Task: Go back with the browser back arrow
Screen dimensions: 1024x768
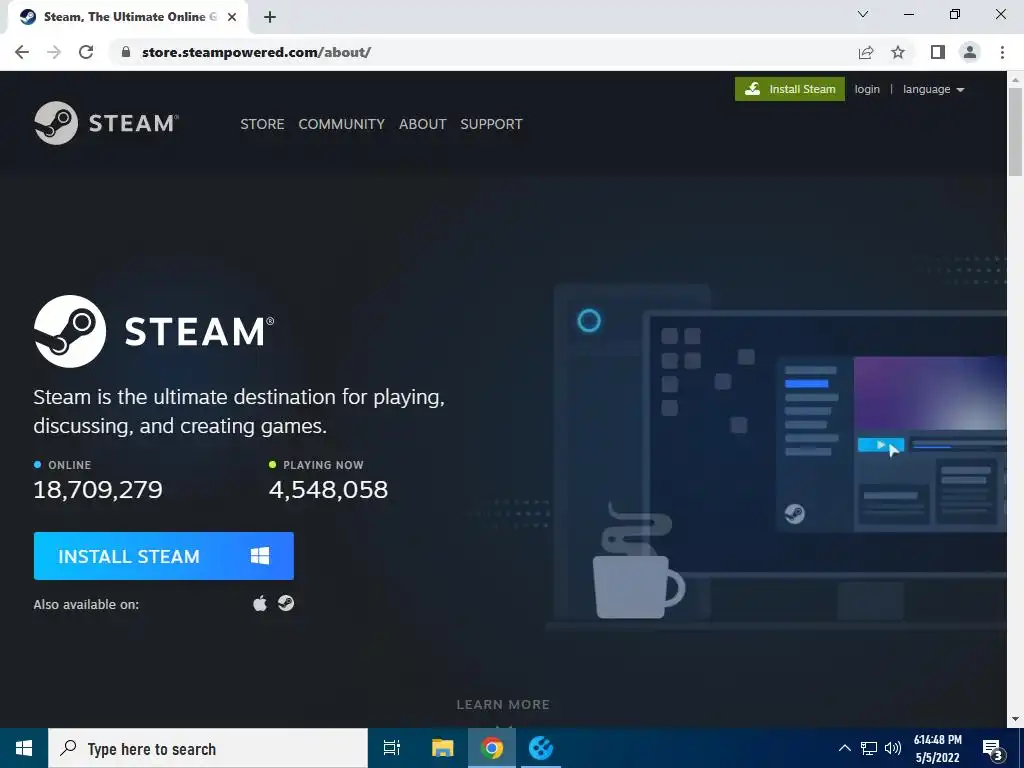Action: coord(22,52)
